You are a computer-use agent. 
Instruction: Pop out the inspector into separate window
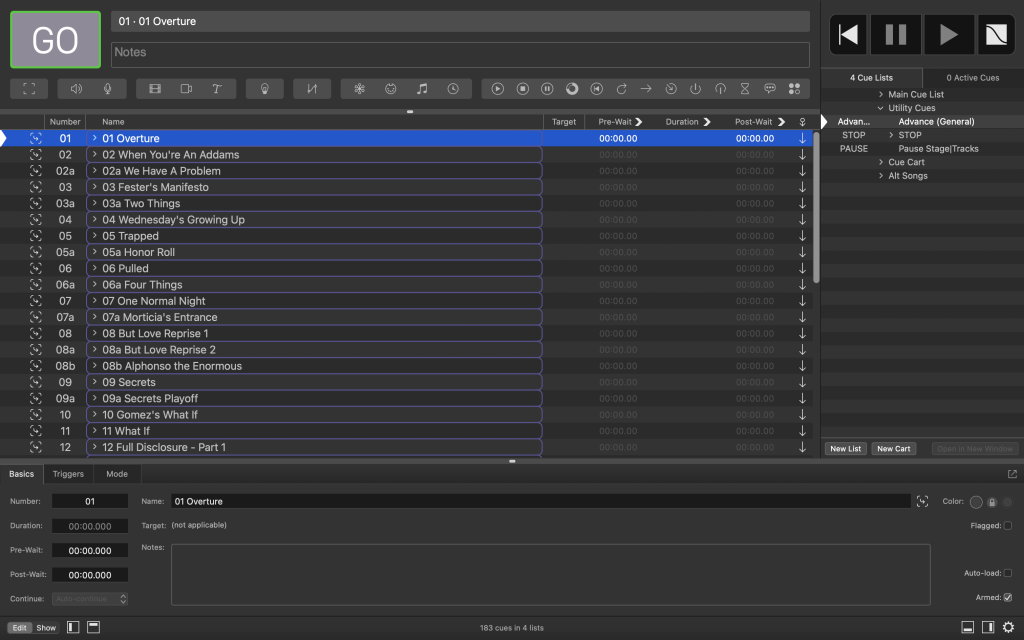tap(1012, 474)
